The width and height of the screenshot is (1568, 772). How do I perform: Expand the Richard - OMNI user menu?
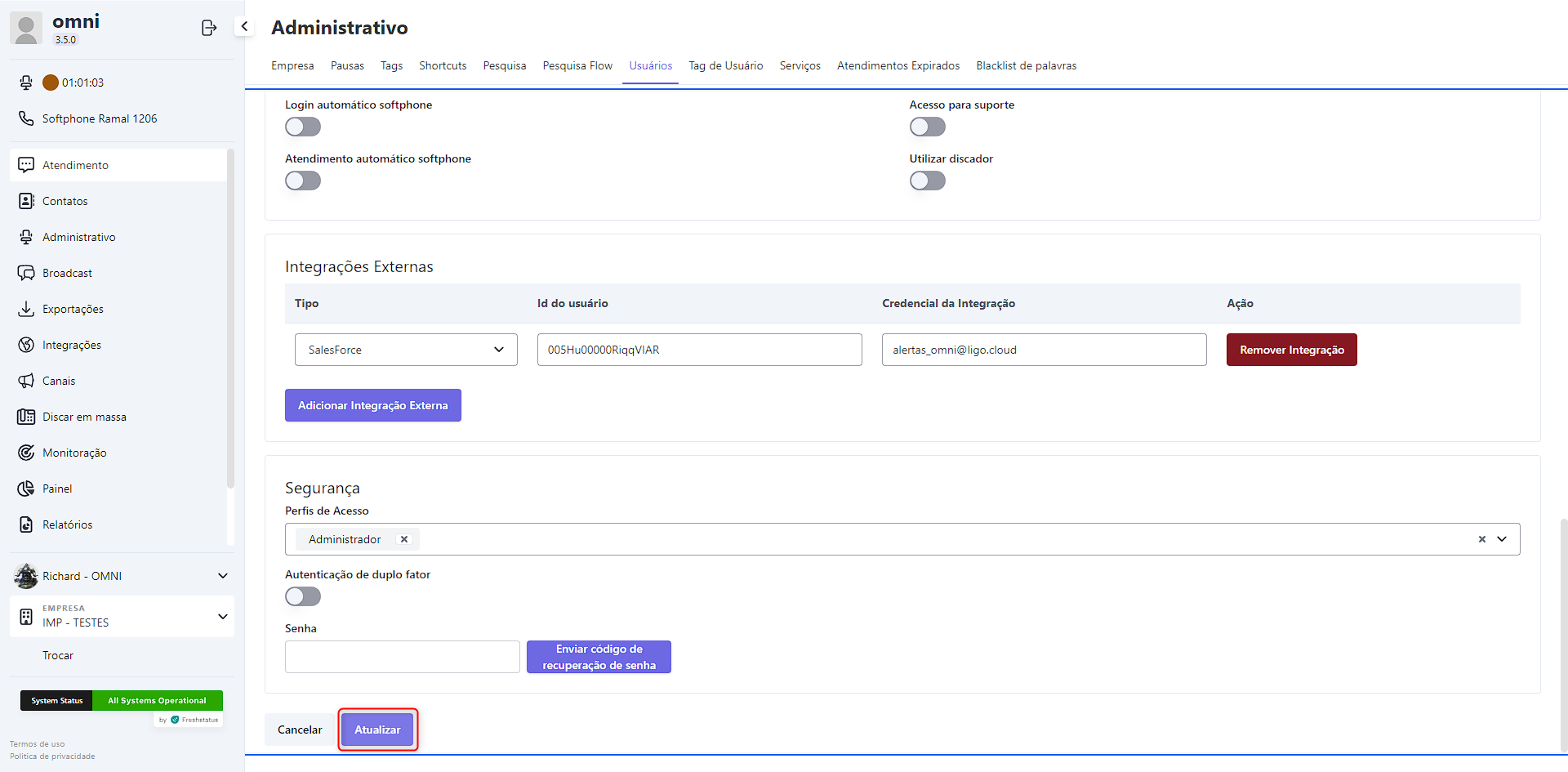point(222,576)
